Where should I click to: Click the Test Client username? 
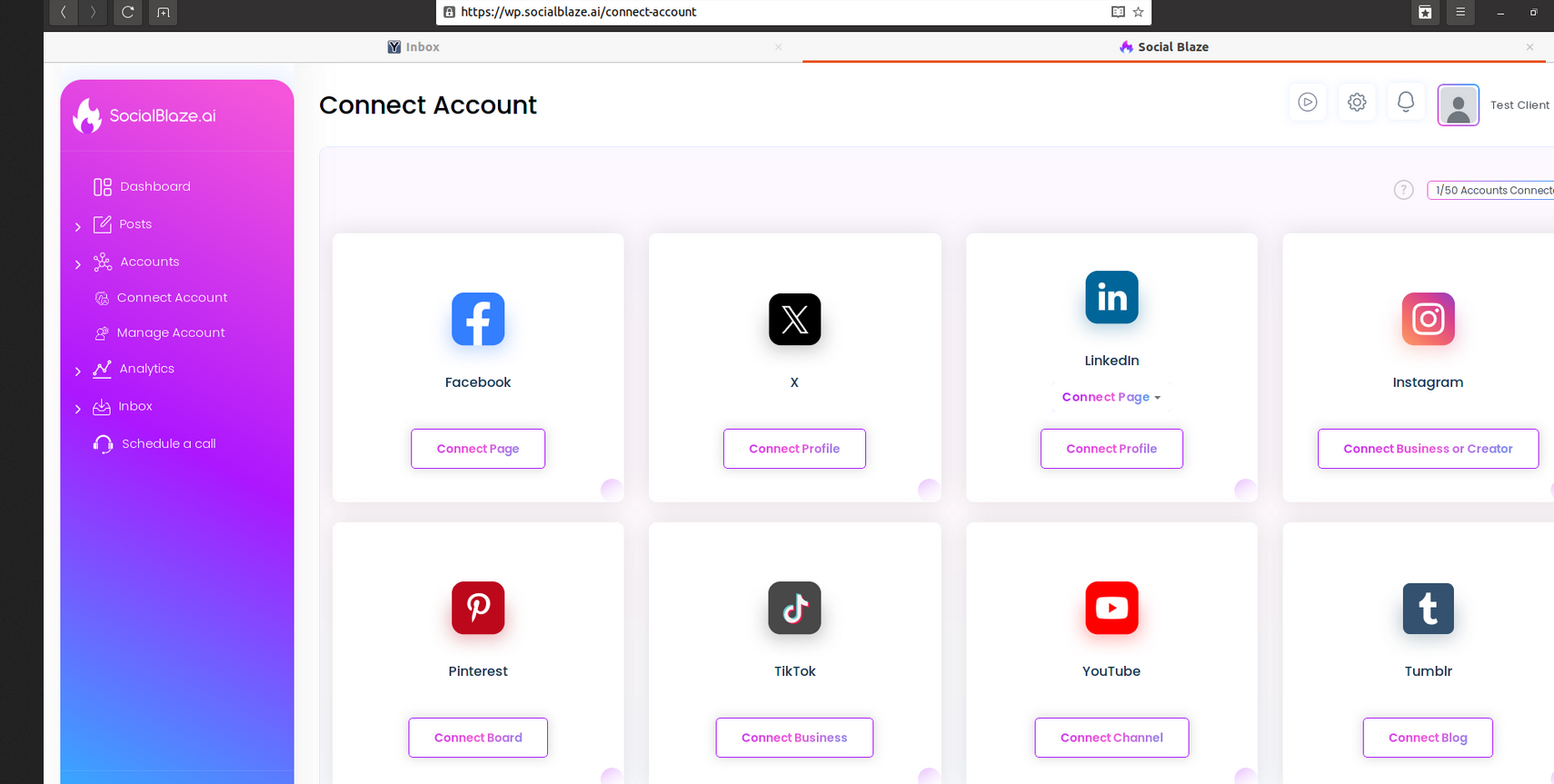[x=1519, y=105]
